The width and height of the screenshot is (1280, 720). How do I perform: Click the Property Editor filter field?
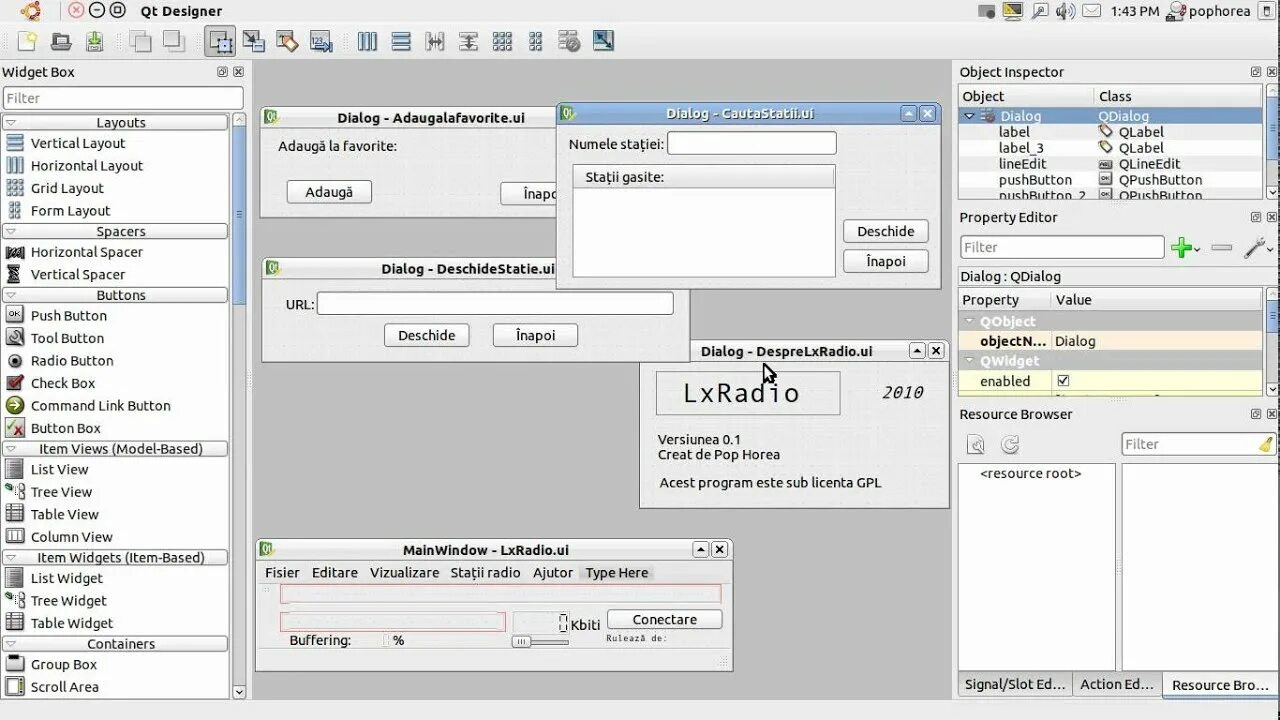pos(1062,247)
